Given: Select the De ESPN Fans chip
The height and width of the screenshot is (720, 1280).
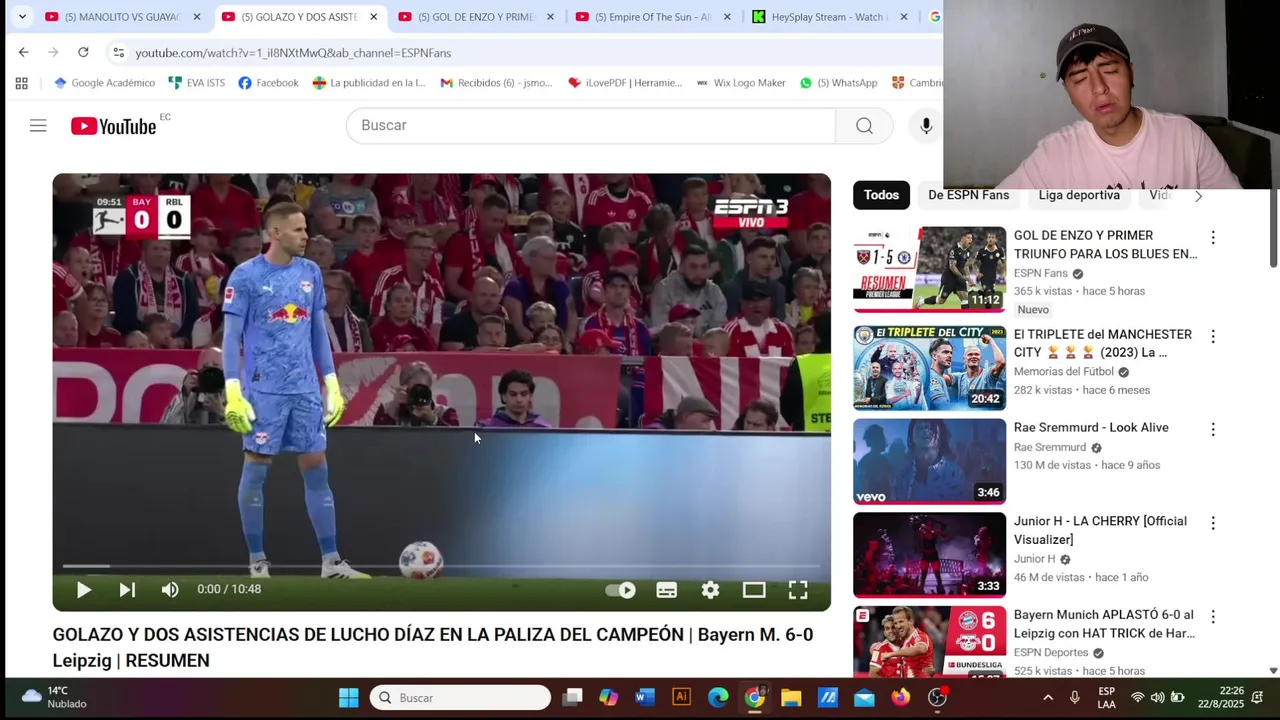Looking at the screenshot, I should coord(968,195).
